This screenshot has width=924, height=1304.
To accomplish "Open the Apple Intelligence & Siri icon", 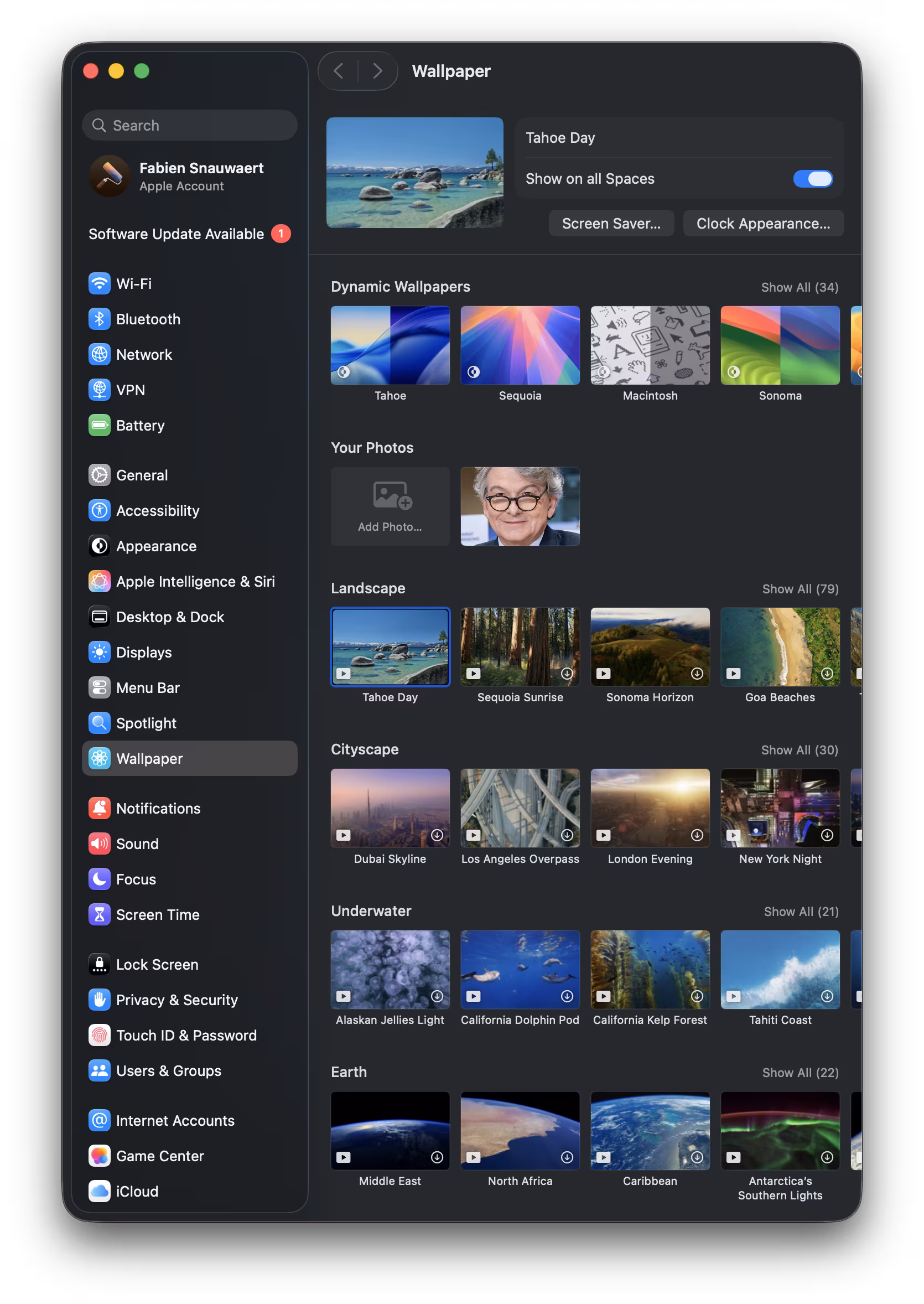I will coord(100,581).
